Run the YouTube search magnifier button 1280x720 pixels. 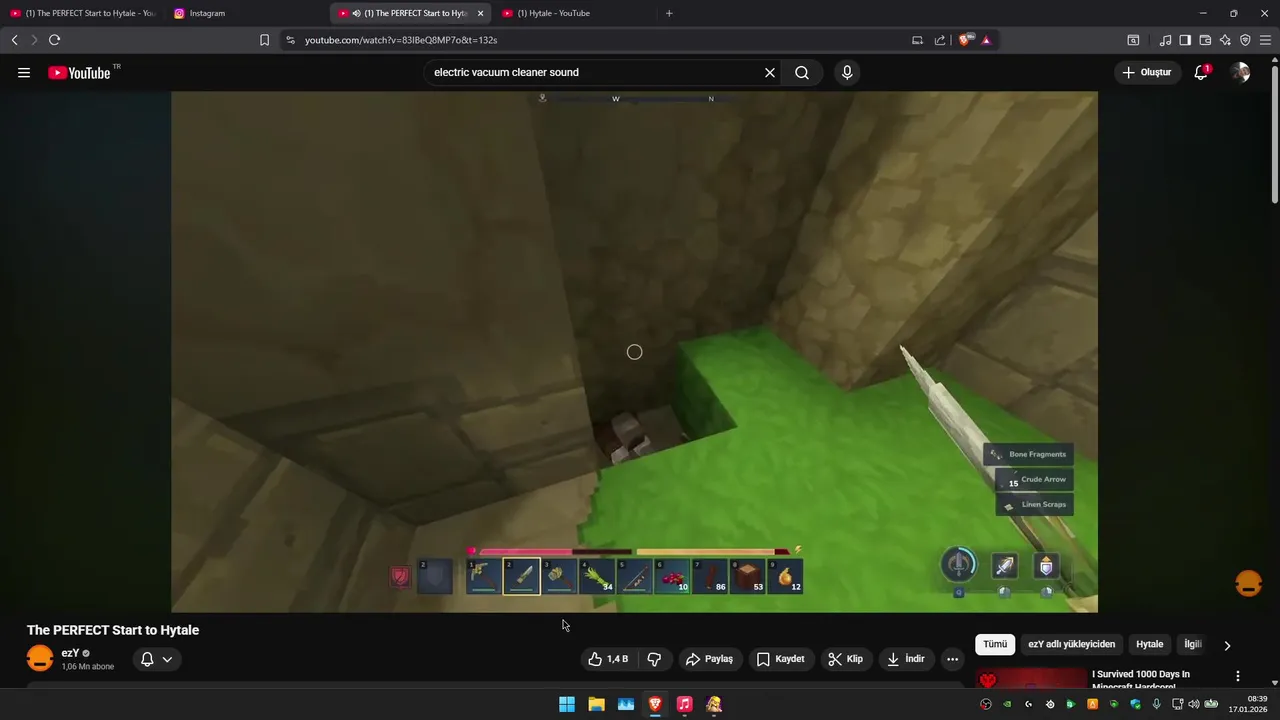[x=802, y=73]
